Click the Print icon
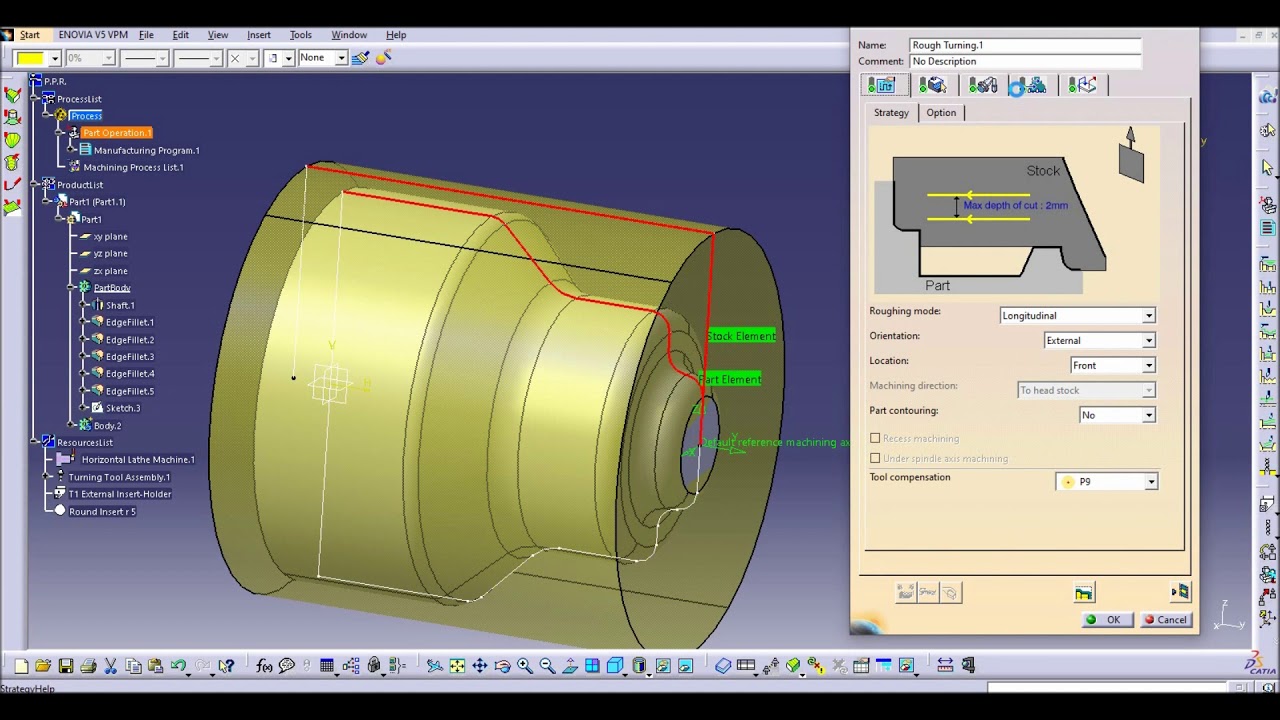This screenshot has height=720, width=1280. click(88, 666)
